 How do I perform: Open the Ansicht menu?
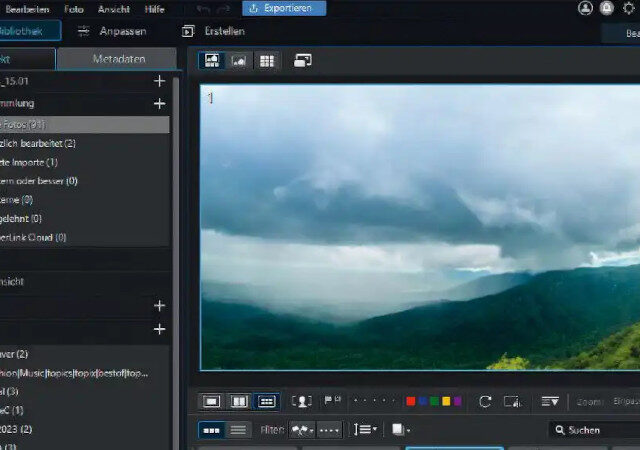[x=114, y=9]
